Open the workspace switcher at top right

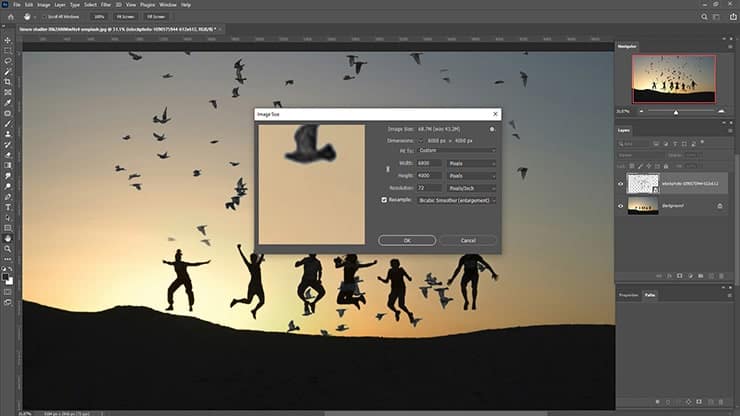[716, 17]
